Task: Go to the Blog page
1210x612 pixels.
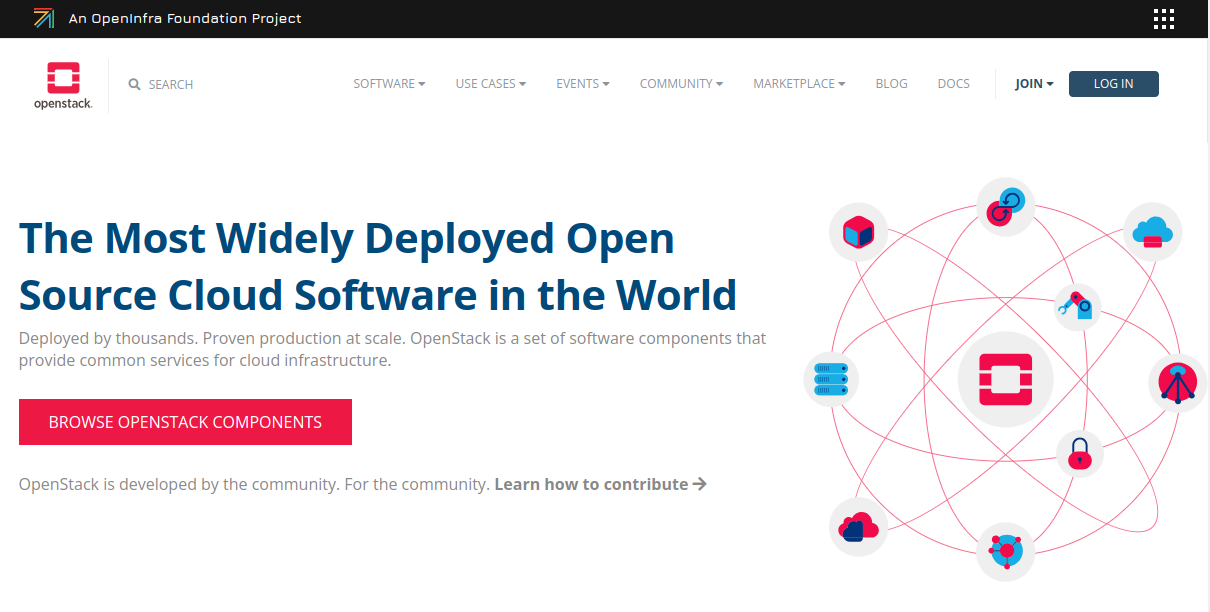Action: [x=891, y=84]
